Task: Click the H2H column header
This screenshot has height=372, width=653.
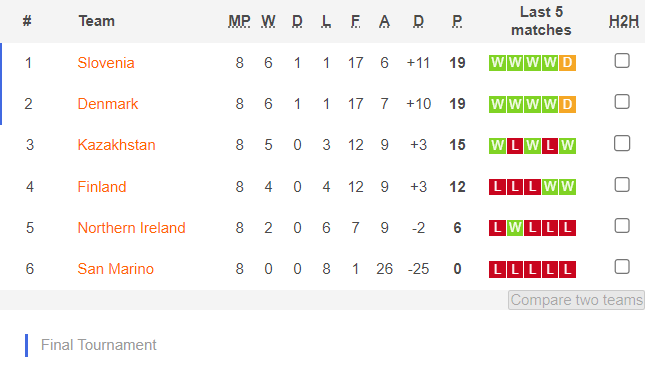Action: pos(623,21)
